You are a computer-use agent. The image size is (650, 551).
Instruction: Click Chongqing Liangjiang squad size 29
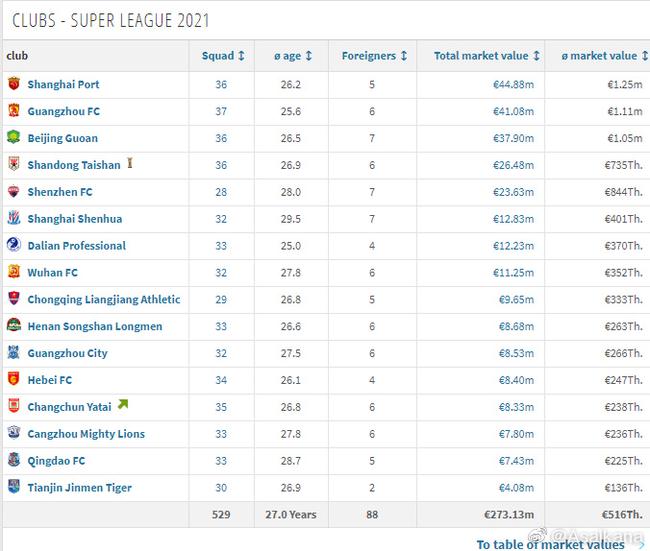pyautogui.click(x=221, y=300)
